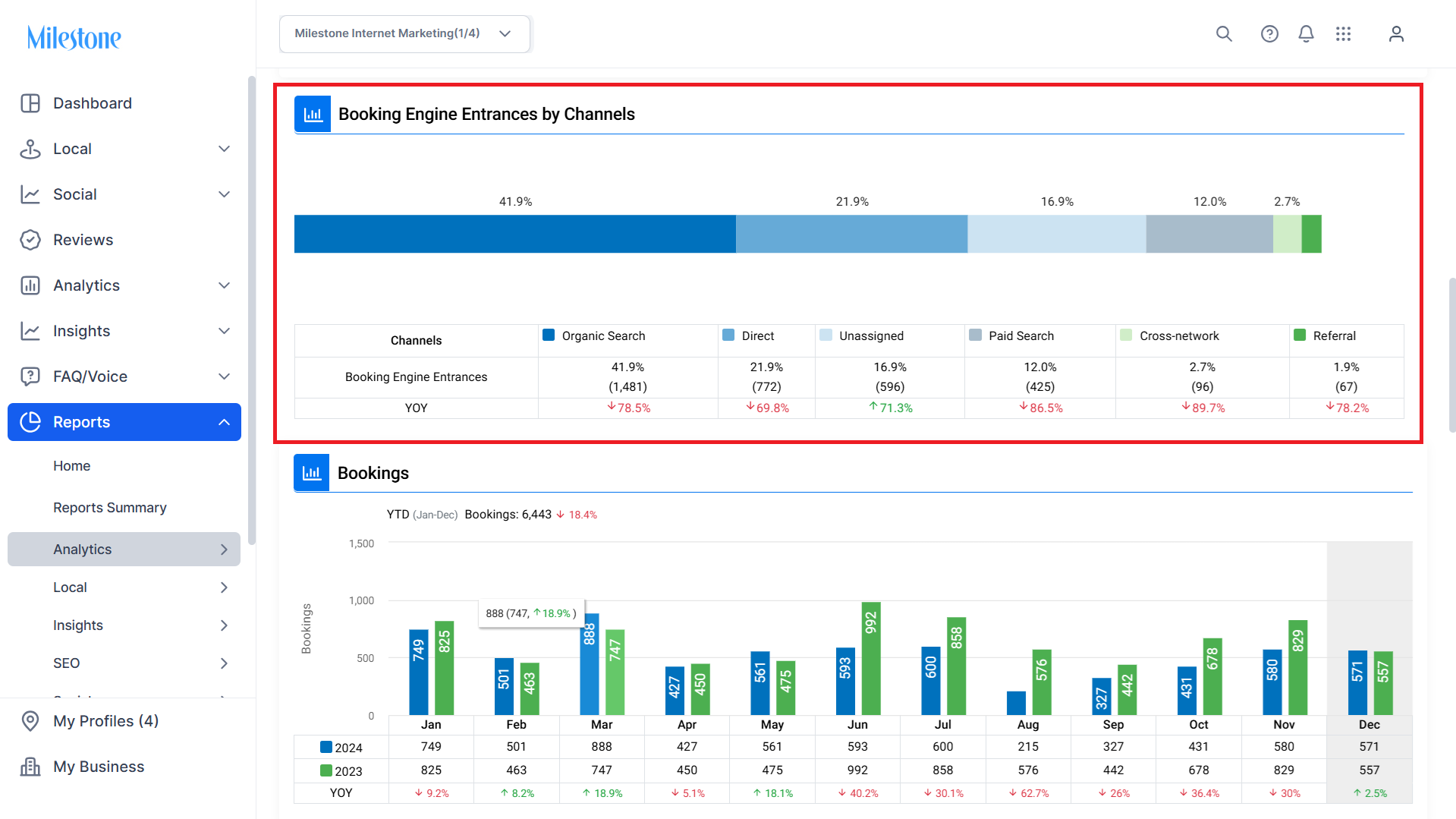Image resolution: width=1456 pixels, height=819 pixels.
Task: Open user profile icon
Action: (x=1396, y=34)
